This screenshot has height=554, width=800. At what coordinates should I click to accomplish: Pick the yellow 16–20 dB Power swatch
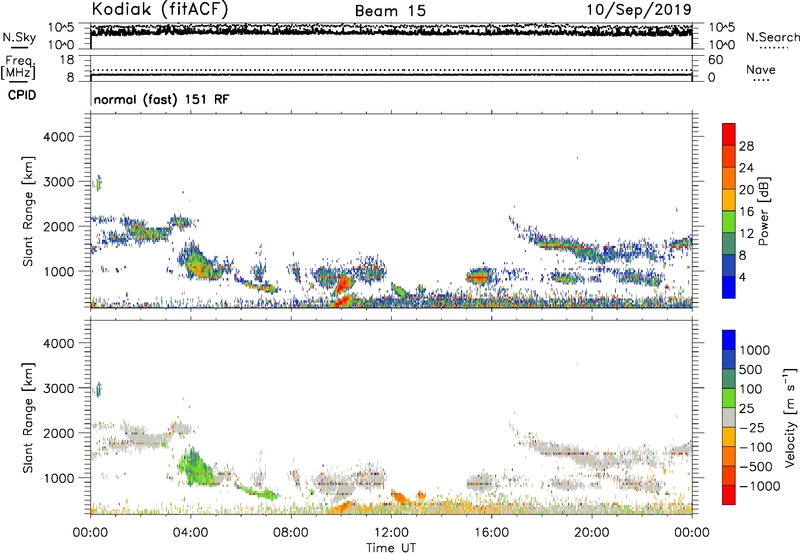coord(729,200)
